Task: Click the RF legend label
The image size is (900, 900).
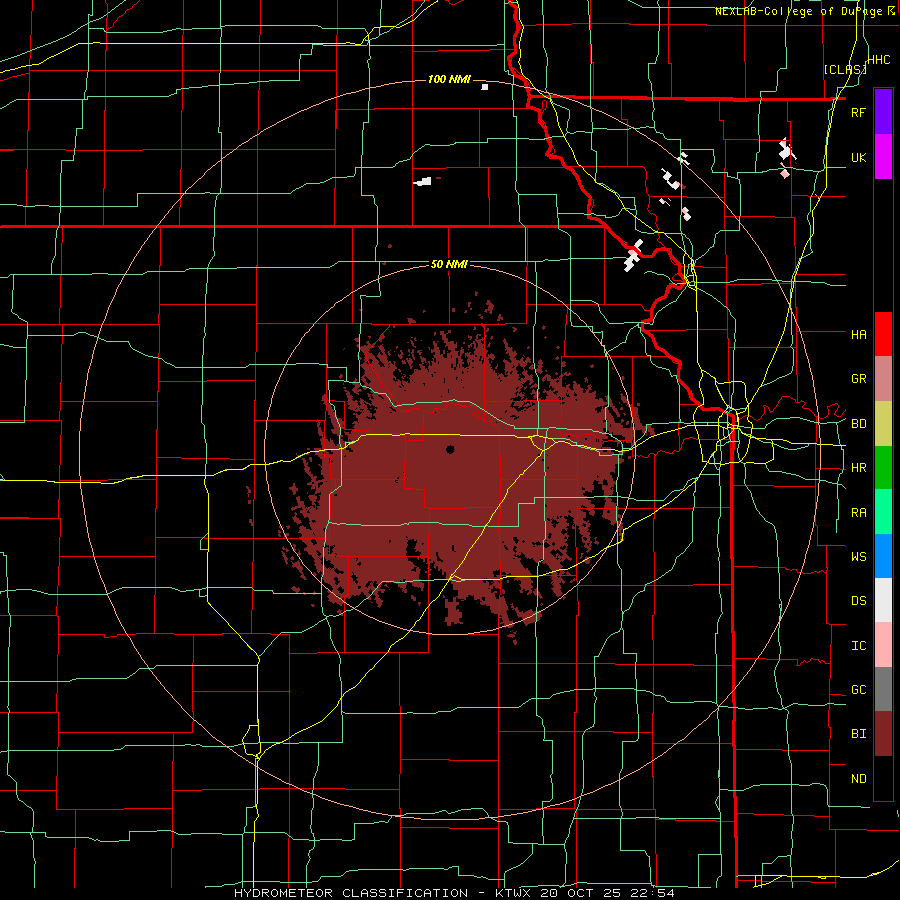Action: (x=858, y=112)
